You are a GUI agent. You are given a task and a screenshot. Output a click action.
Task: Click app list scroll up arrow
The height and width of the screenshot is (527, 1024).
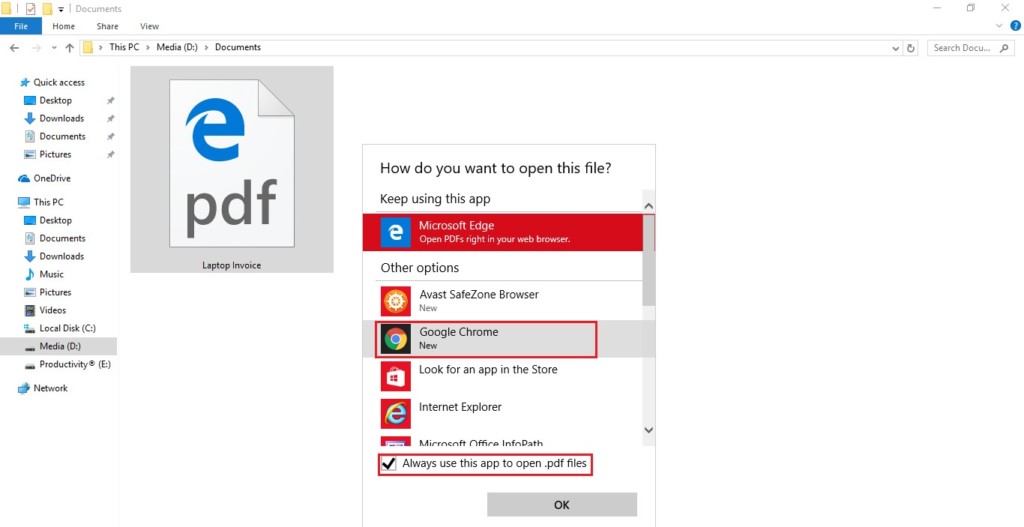click(648, 206)
